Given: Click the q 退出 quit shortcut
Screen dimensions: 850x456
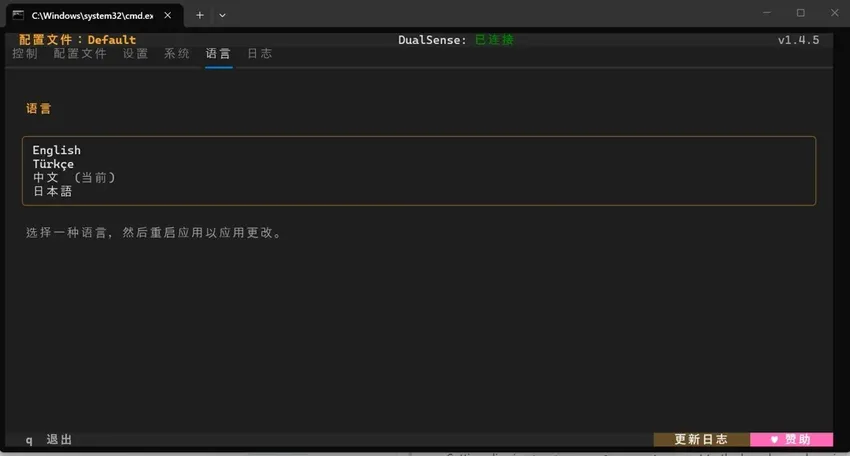Looking at the screenshot, I should click(49, 440).
